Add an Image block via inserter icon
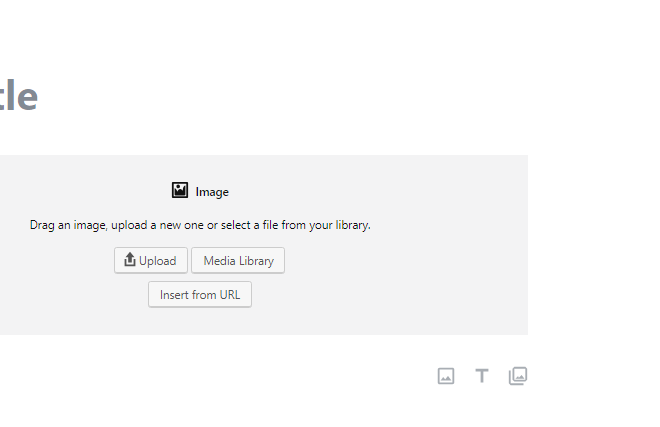The height and width of the screenshot is (427, 660). [446, 376]
